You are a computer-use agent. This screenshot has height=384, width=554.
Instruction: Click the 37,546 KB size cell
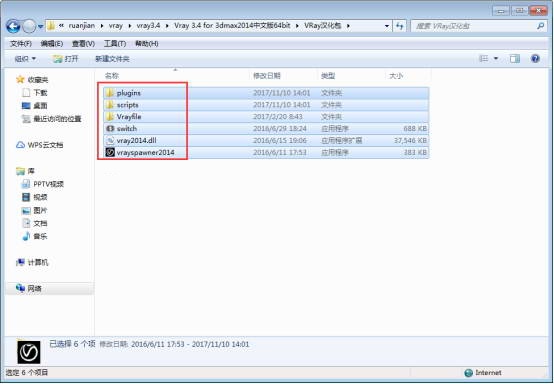click(x=410, y=141)
